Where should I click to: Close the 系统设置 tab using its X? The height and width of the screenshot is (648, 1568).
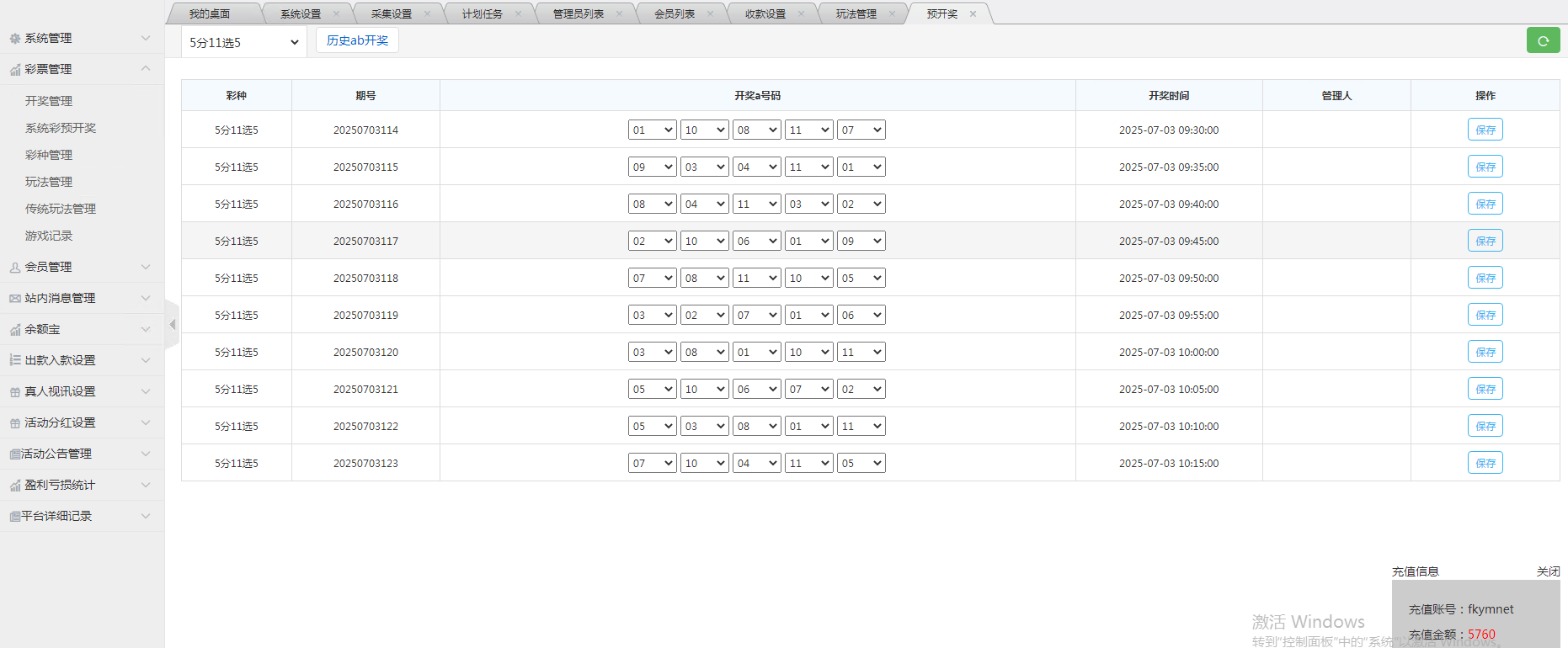pyautogui.click(x=336, y=13)
